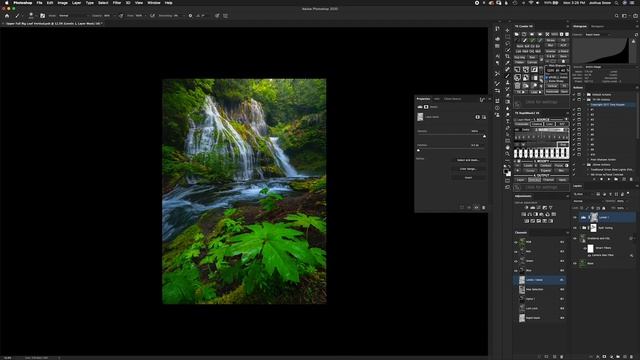Select the Gradient tool
Screen dimensions: 640x360
coord(507,102)
